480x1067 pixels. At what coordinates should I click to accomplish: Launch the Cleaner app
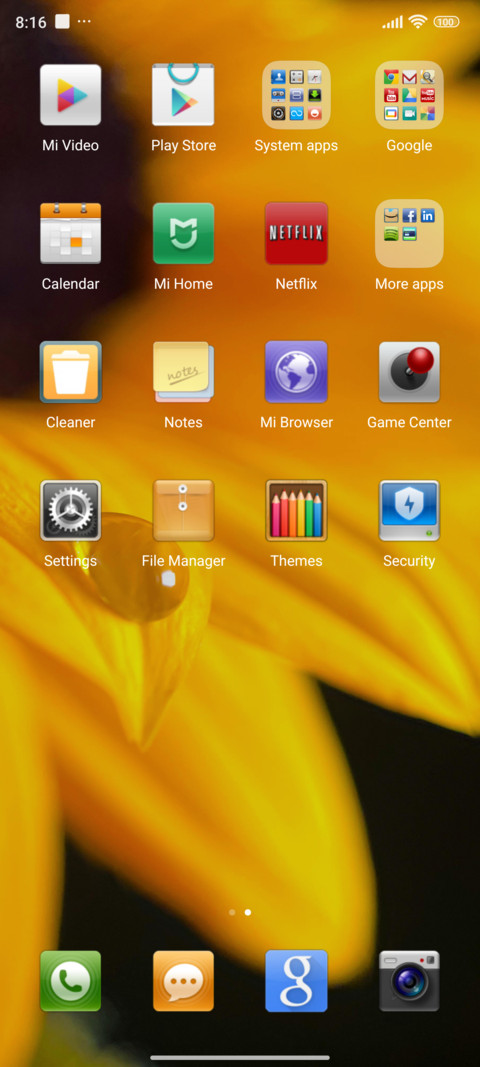point(70,372)
